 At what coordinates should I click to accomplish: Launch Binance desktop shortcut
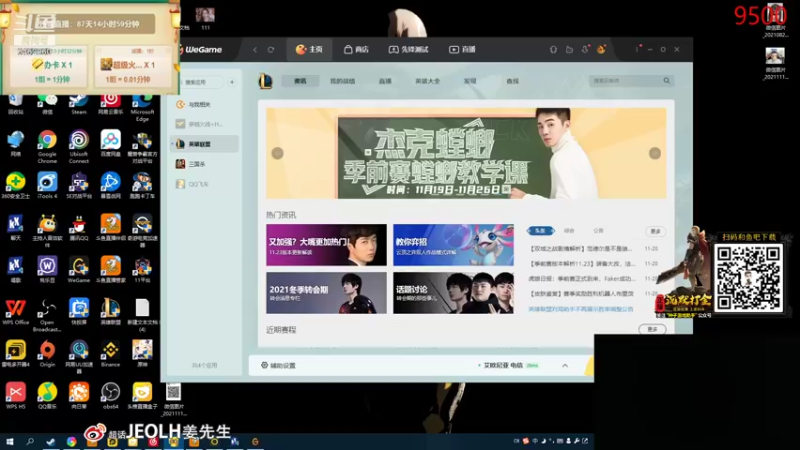(111, 354)
